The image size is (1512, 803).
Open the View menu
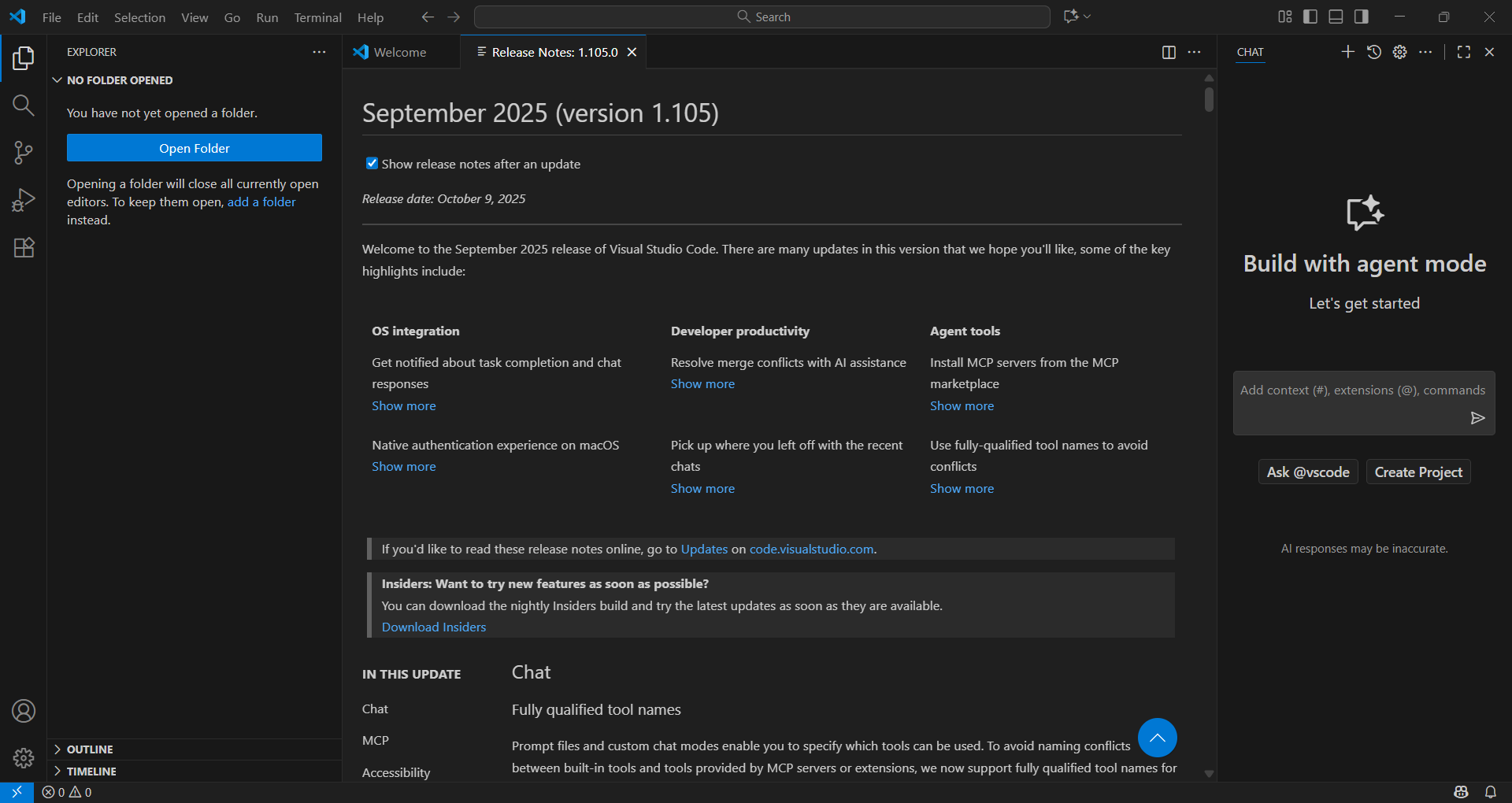click(195, 17)
